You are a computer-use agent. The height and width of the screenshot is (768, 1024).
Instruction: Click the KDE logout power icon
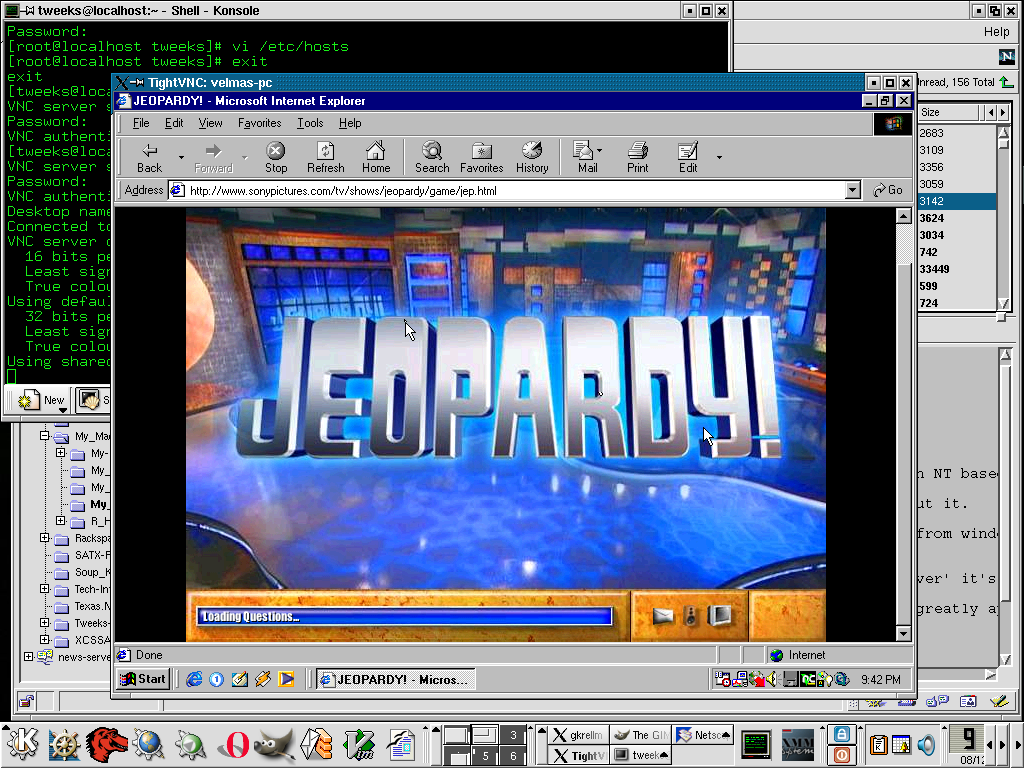[842, 756]
